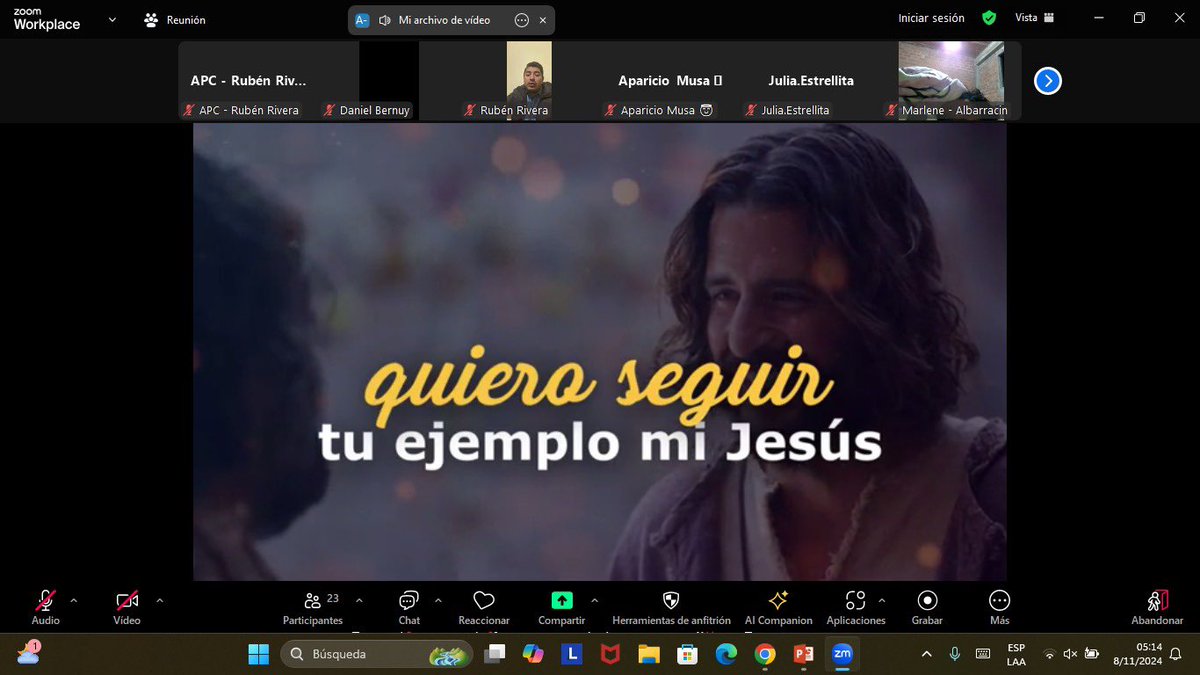Open McAfee from the taskbar
This screenshot has width=1200, height=675.
point(610,654)
